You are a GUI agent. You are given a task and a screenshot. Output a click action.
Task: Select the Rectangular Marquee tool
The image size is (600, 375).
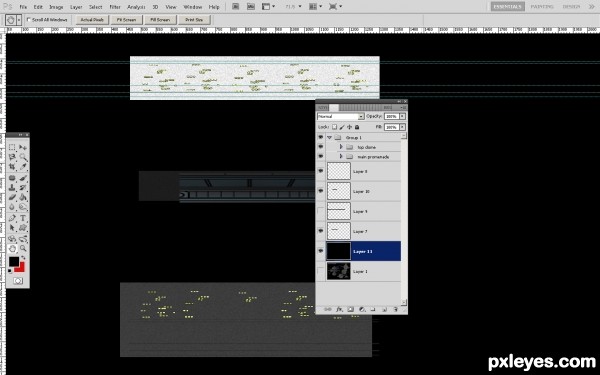[x=12, y=147]
